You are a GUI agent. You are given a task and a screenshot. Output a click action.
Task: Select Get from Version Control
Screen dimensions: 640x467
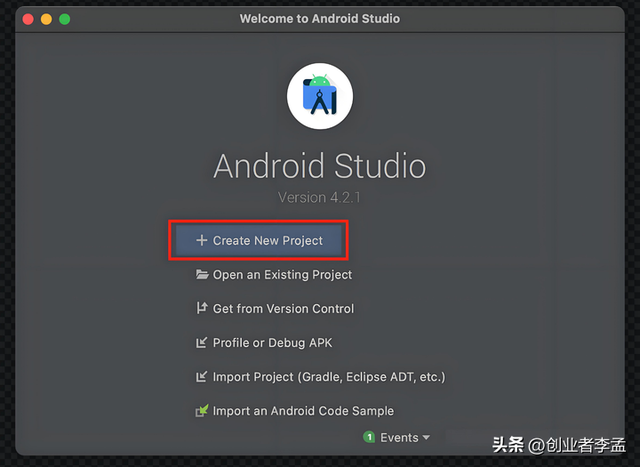(284, 309)
